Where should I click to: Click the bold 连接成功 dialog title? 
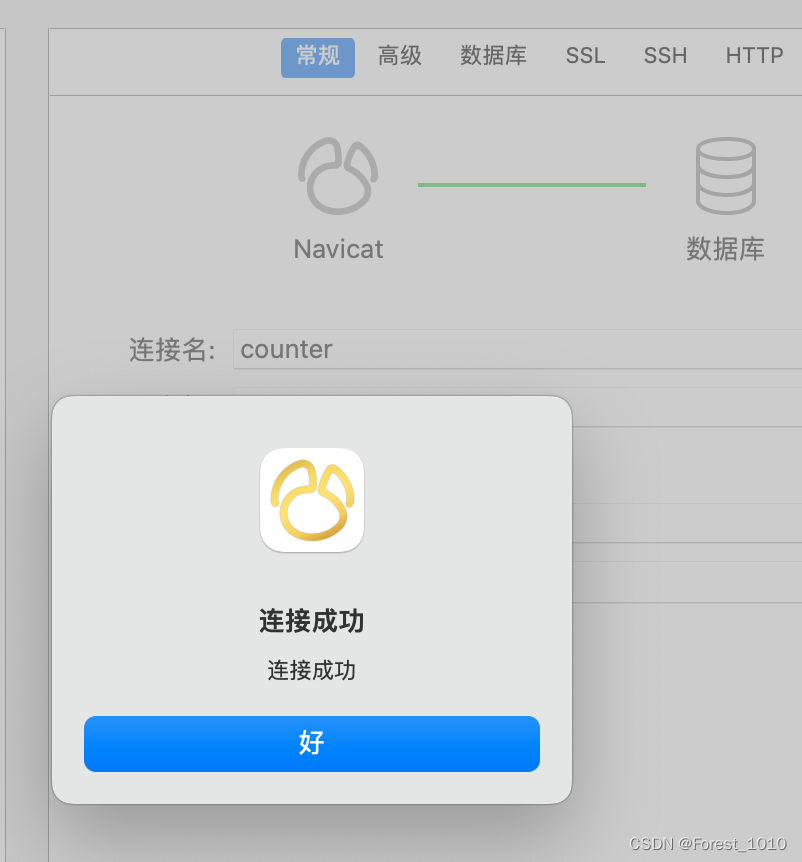click(x=312, y=621)
